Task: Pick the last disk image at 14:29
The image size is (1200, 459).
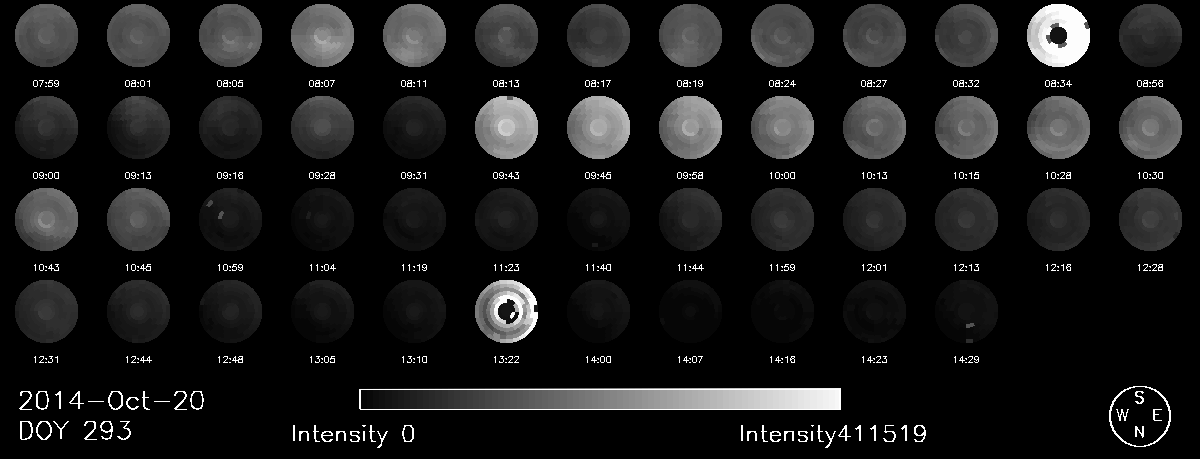Action: [x=967, y=311]
